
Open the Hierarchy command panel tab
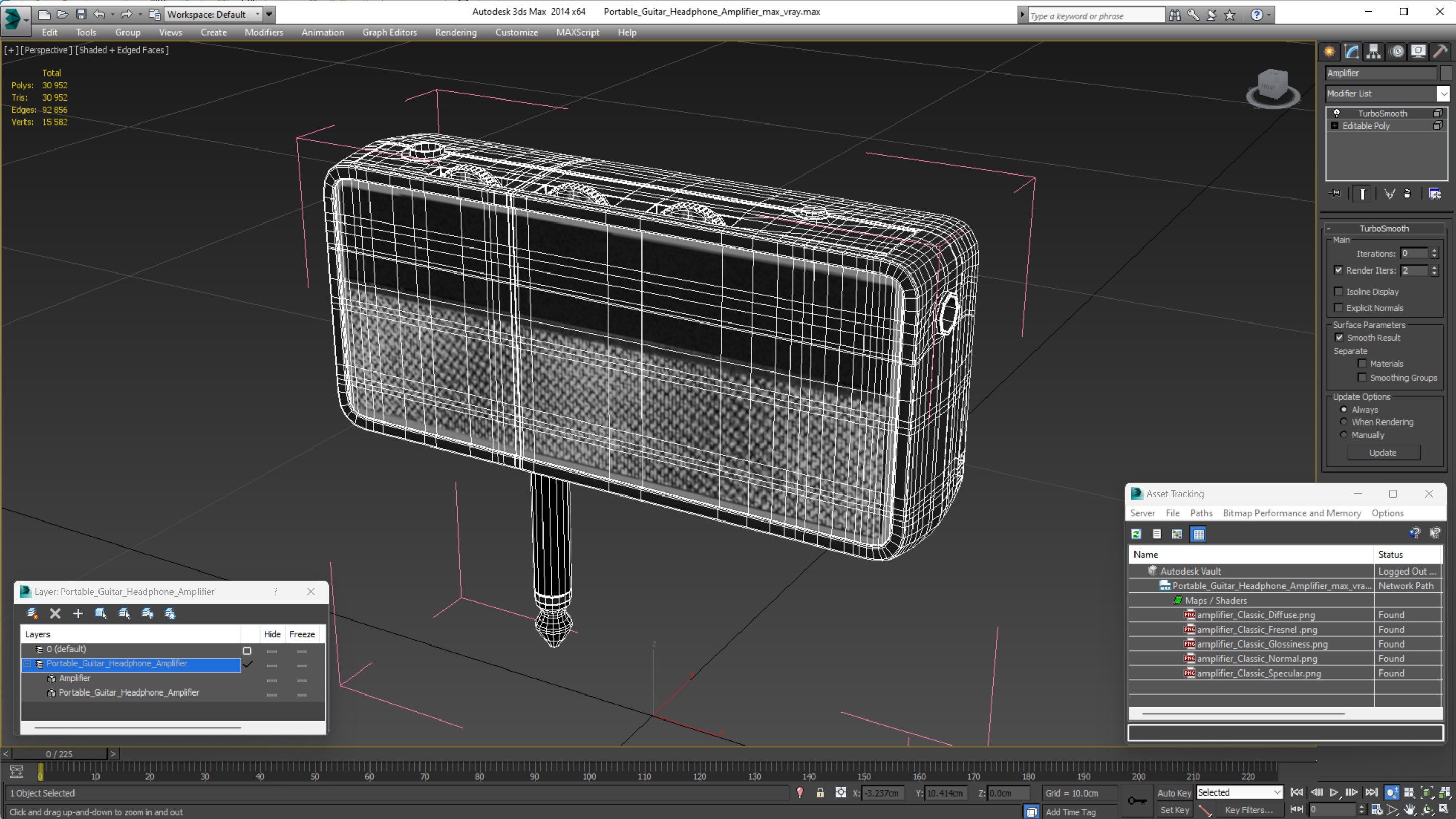click(x=1373, y=52)
